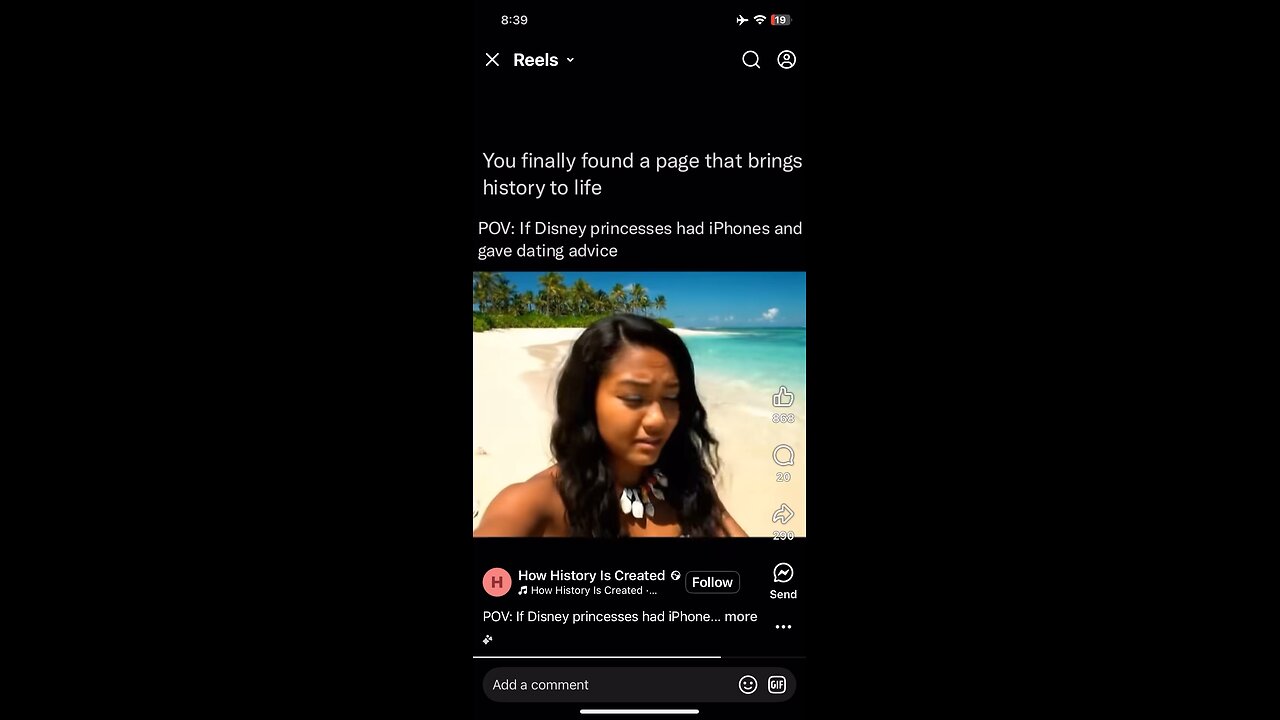Focus the Add a comment field

pos(610,685)
